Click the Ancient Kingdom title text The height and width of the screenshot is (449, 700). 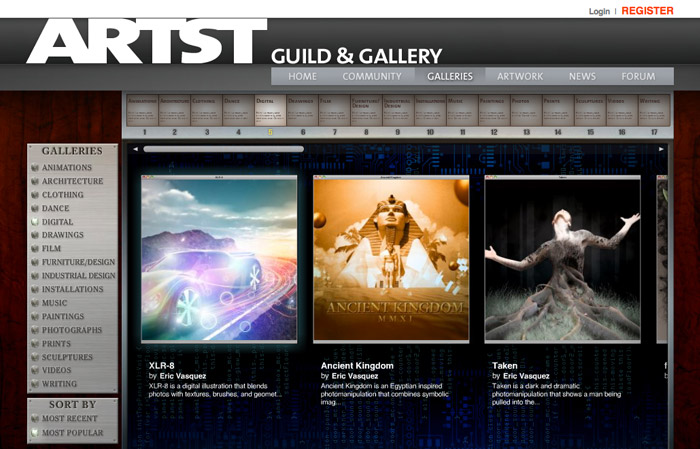coord(357,366)
